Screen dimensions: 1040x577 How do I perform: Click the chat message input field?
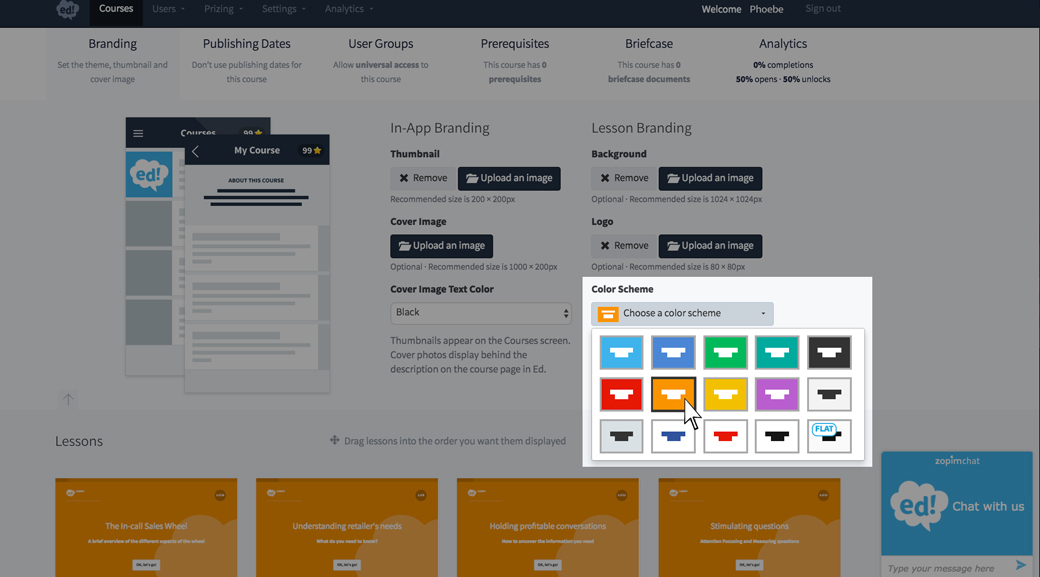pyautogui.click(x=944, y=568)
